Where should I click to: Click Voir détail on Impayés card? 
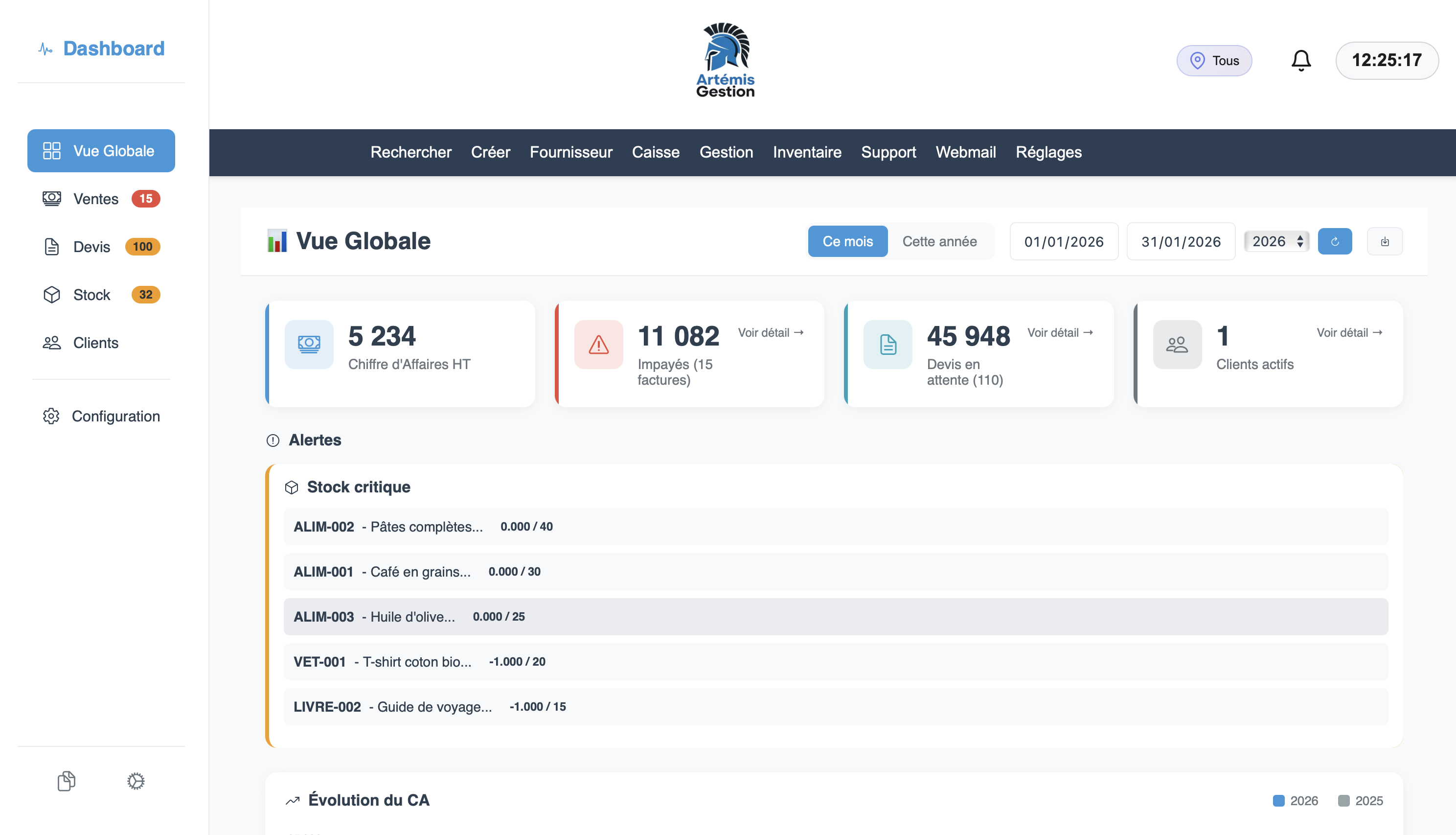tap(771, 333)
